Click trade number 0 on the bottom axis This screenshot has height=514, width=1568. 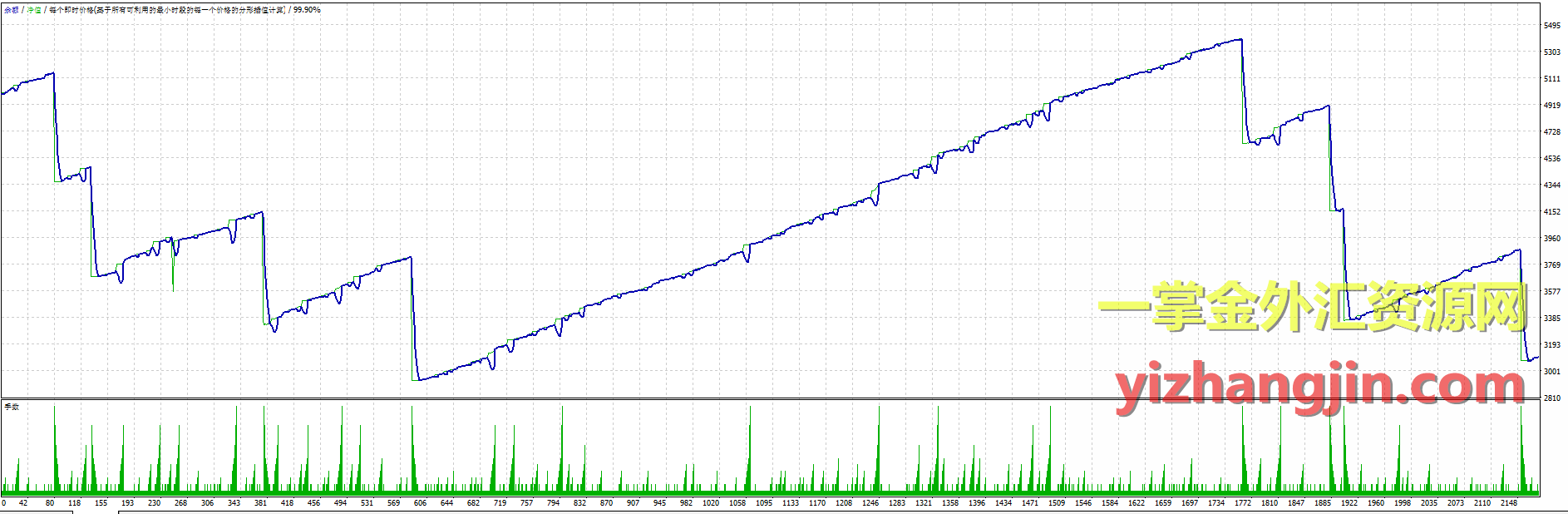pos(3,503)
